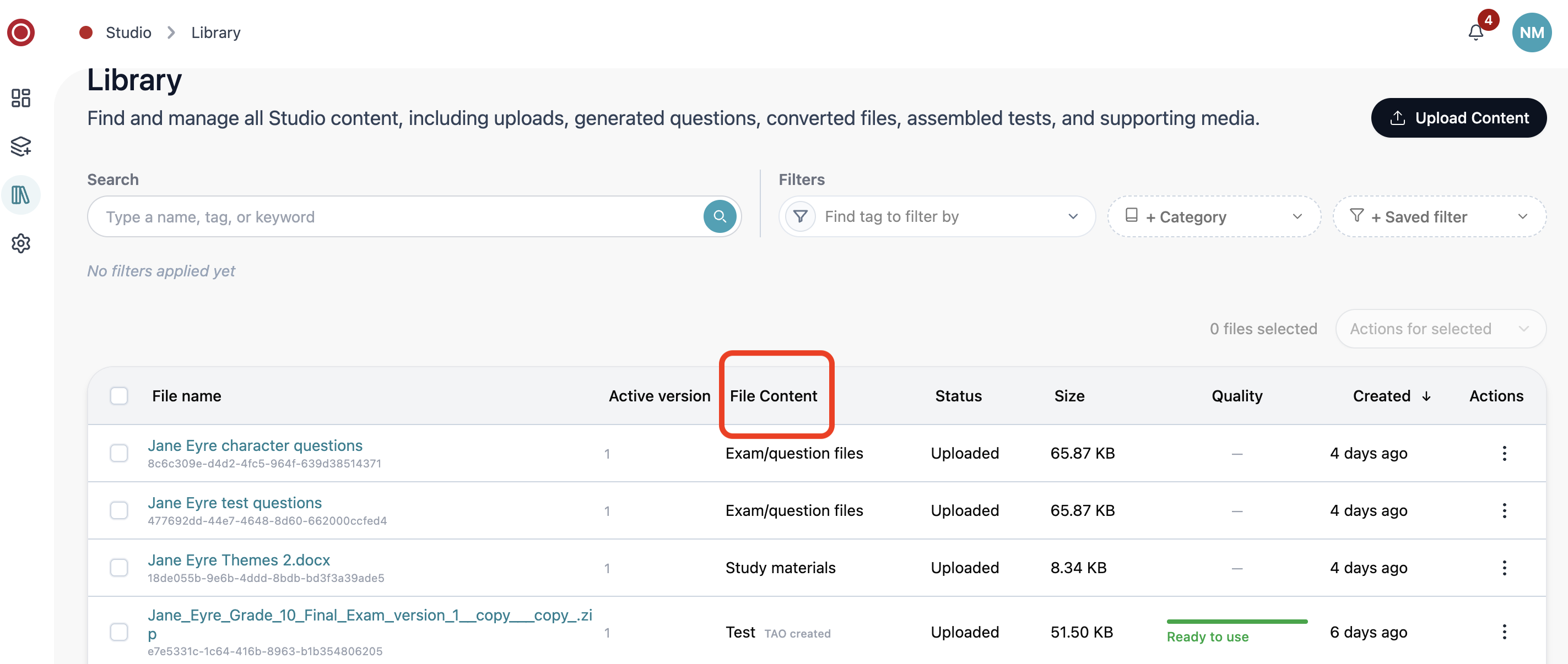Open actions menu for Jane Eyre character questions

tap(1504, 454)
